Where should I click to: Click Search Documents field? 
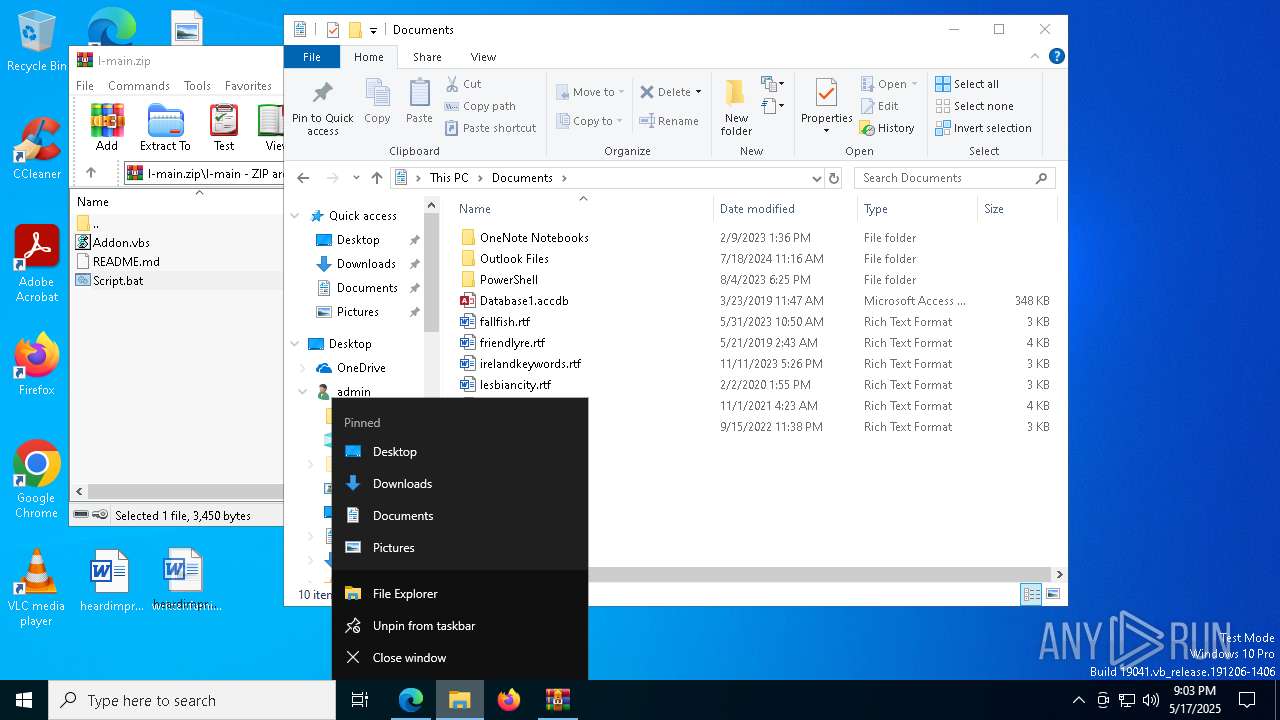955,178
